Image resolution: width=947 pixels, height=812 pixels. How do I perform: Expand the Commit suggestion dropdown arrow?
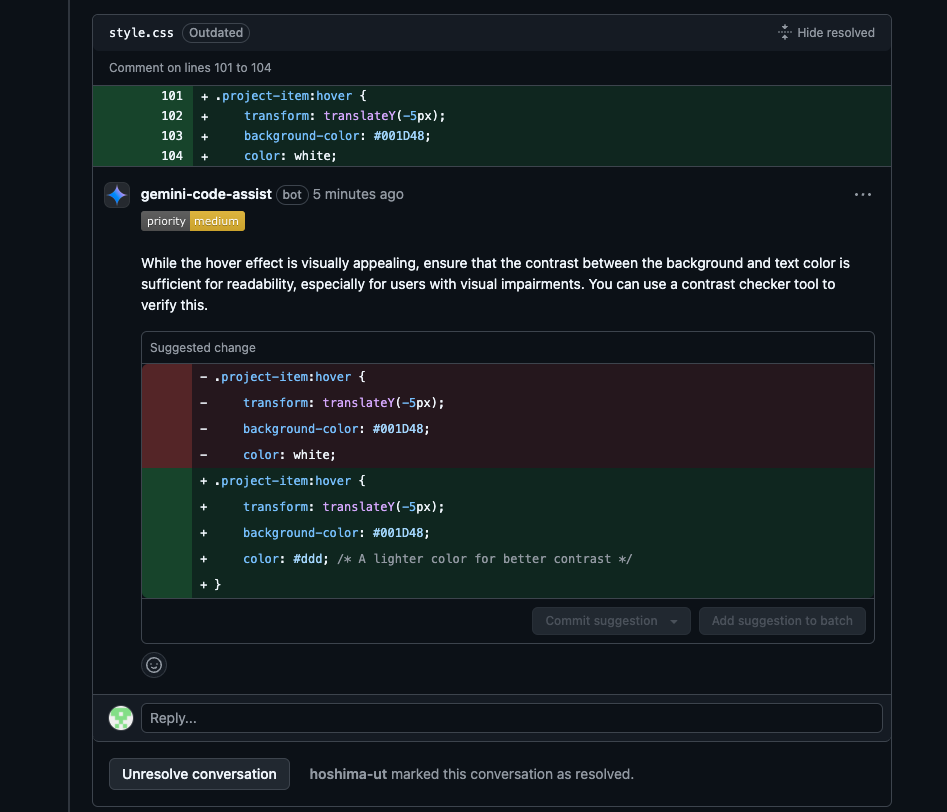point(674,621)
